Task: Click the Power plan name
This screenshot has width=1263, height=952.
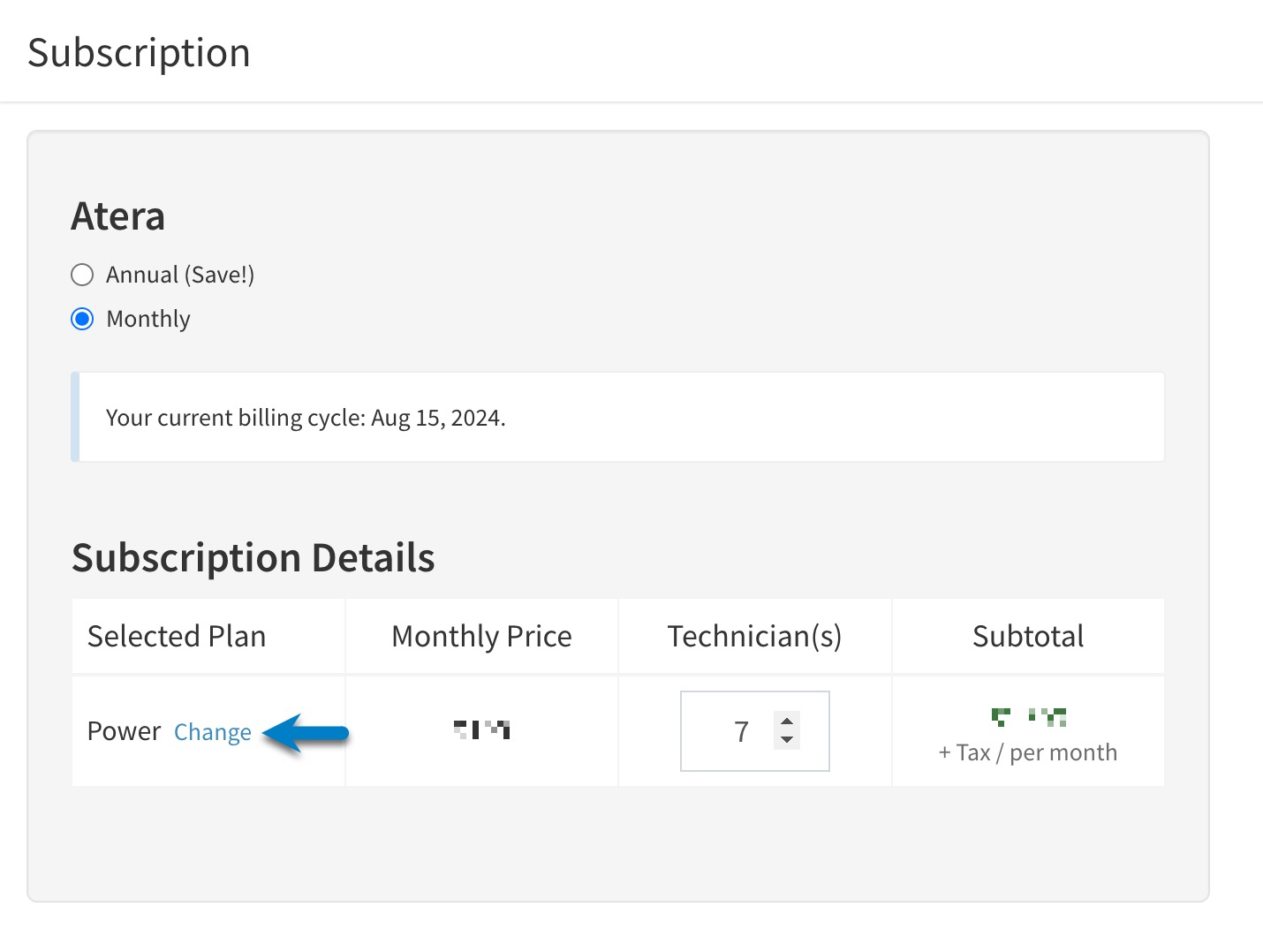Action: pyautogui.click(x=124, y=731)
